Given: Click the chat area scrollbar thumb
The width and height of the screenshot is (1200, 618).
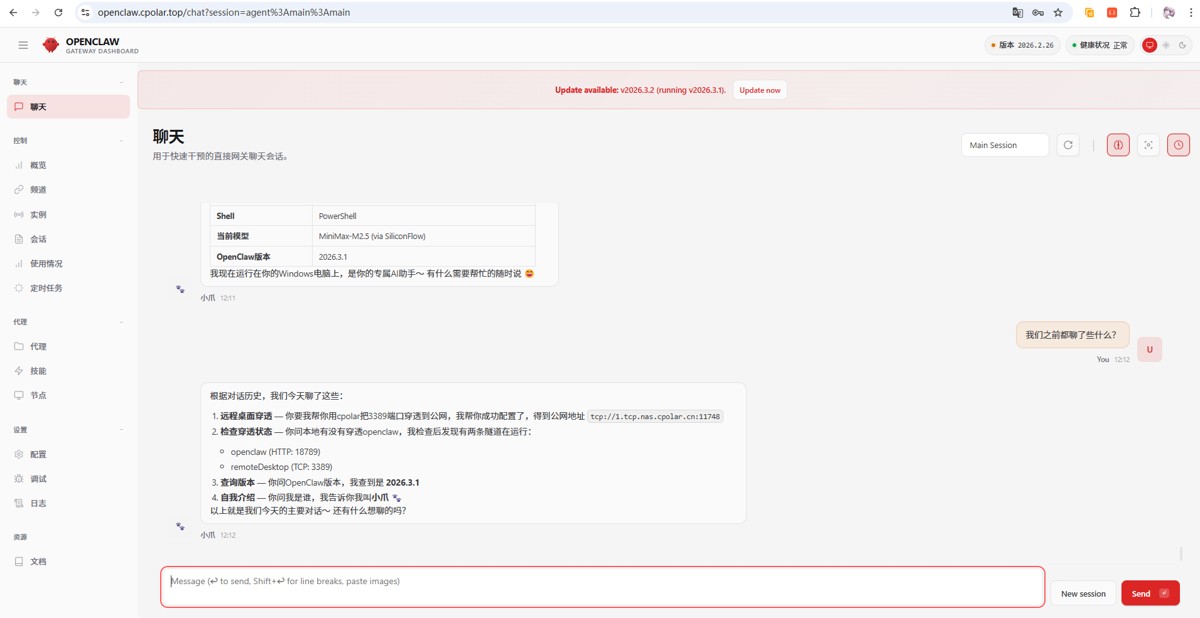Looking at the screenshot, I should 1181,553.
